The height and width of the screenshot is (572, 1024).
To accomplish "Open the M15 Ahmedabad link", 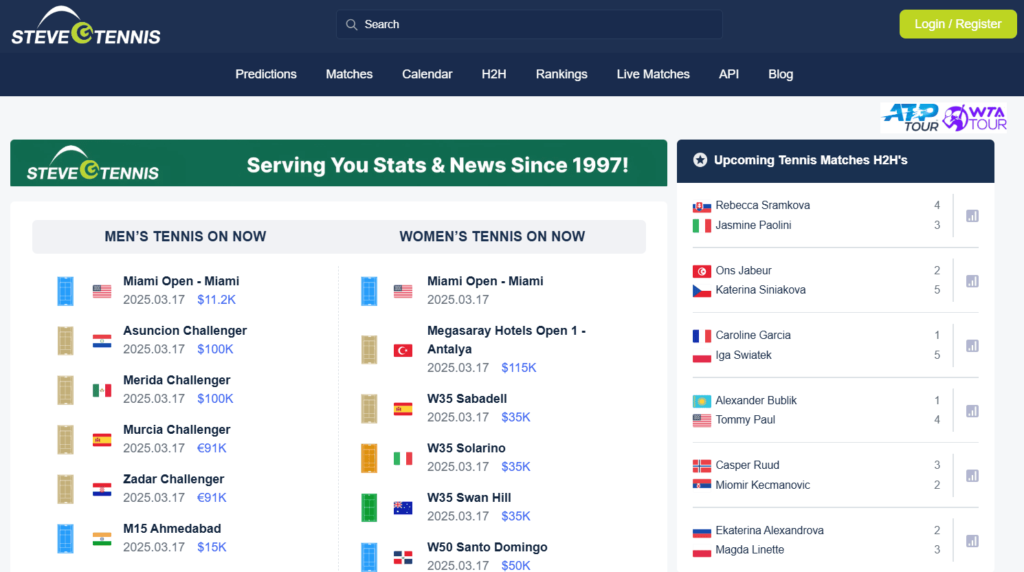I will [172, 529].
